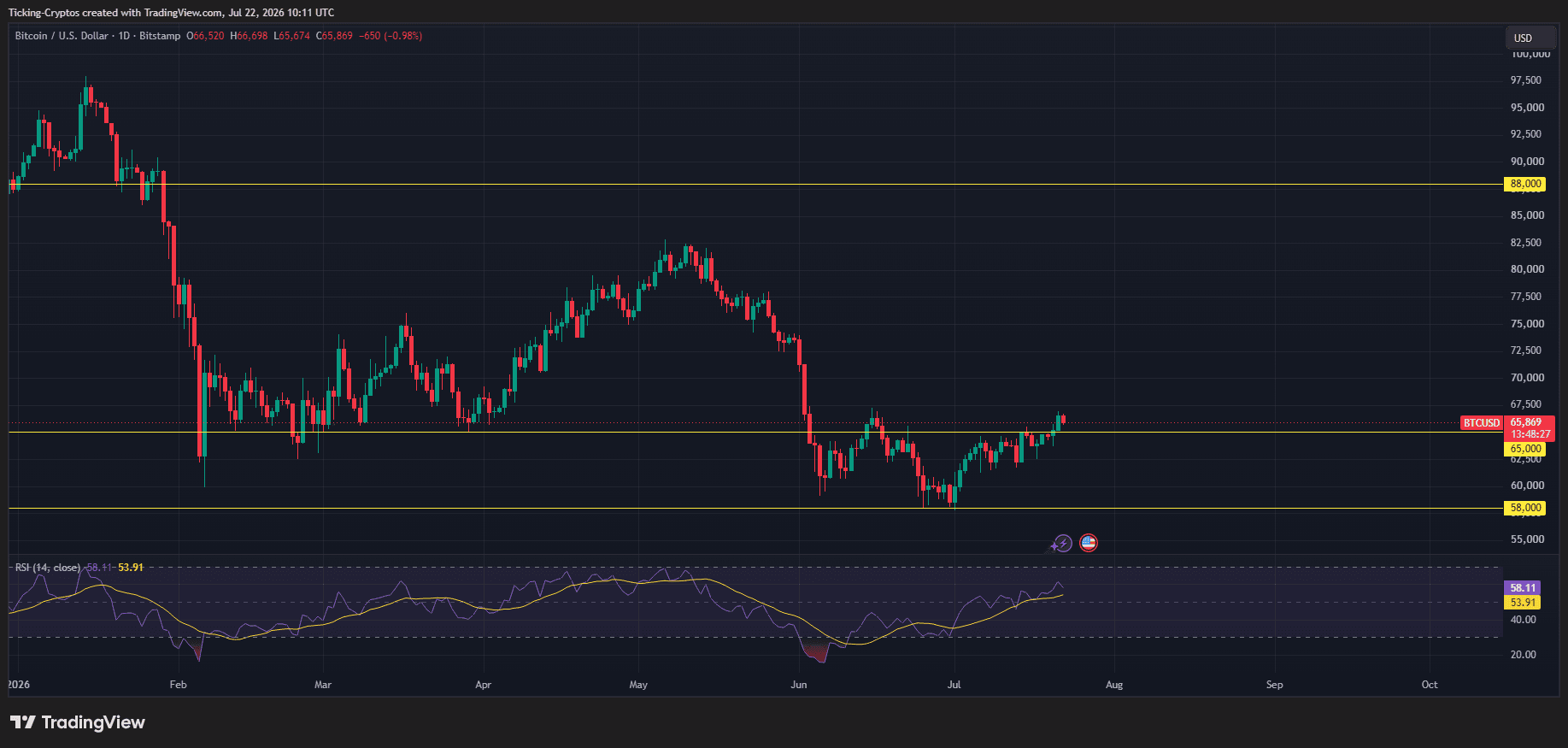Click the 82,500 price axis label
This screenshot has height=748, width=1568.
tap(1526, 243)
